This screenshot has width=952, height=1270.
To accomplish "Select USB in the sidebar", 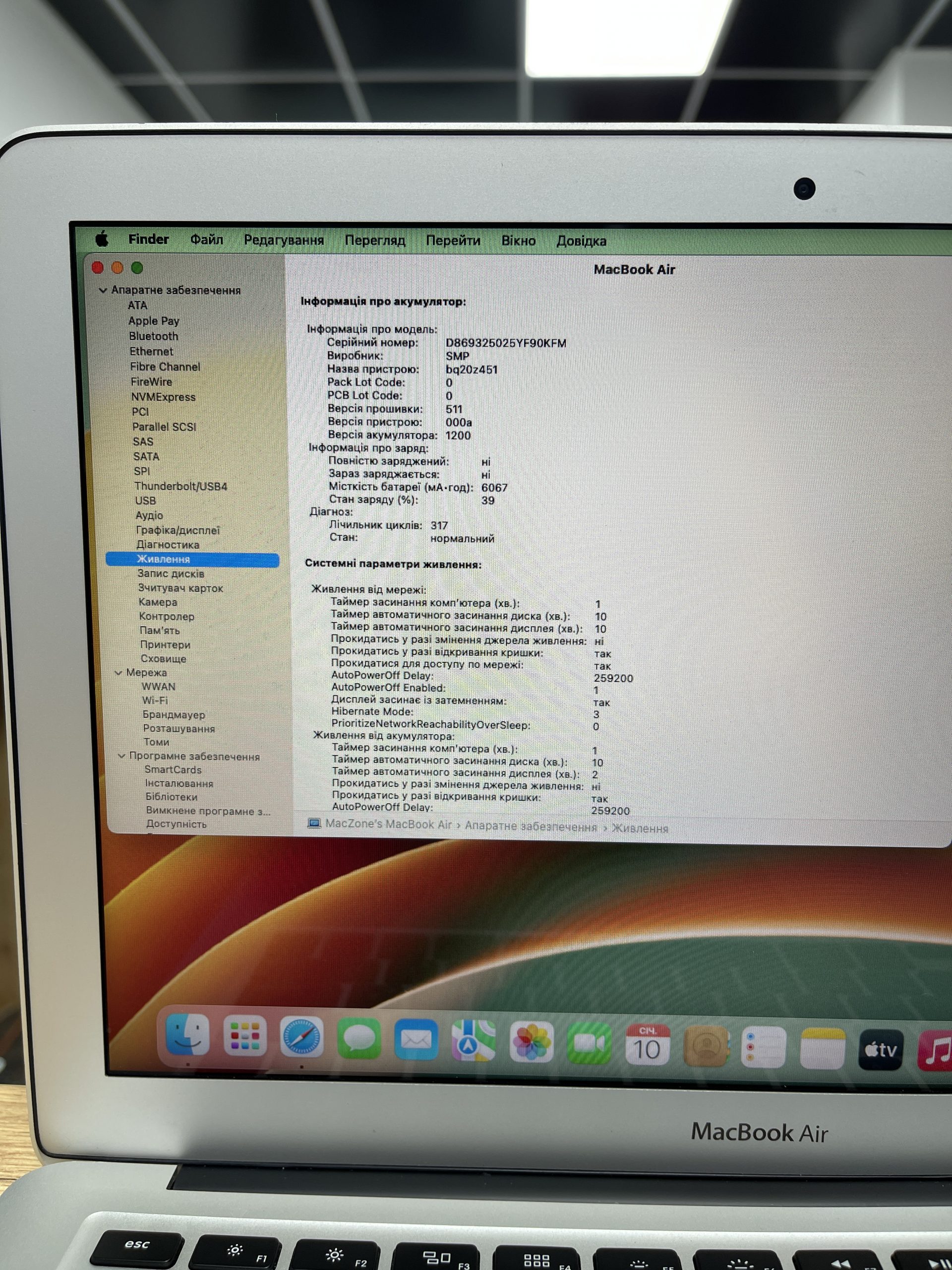I will pos(145,501).
